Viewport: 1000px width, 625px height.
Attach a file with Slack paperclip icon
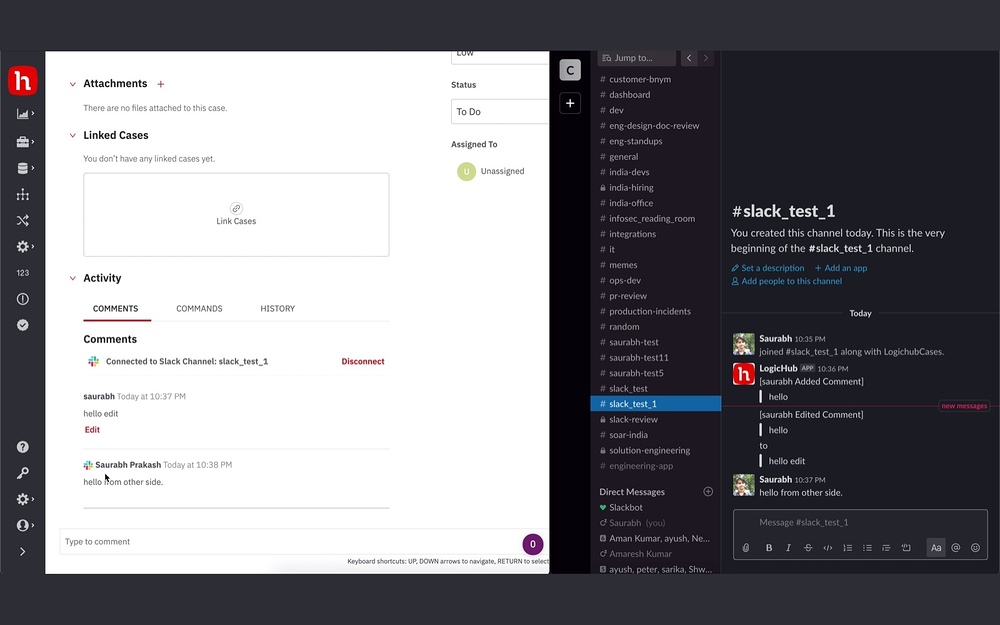coord(746,548)
